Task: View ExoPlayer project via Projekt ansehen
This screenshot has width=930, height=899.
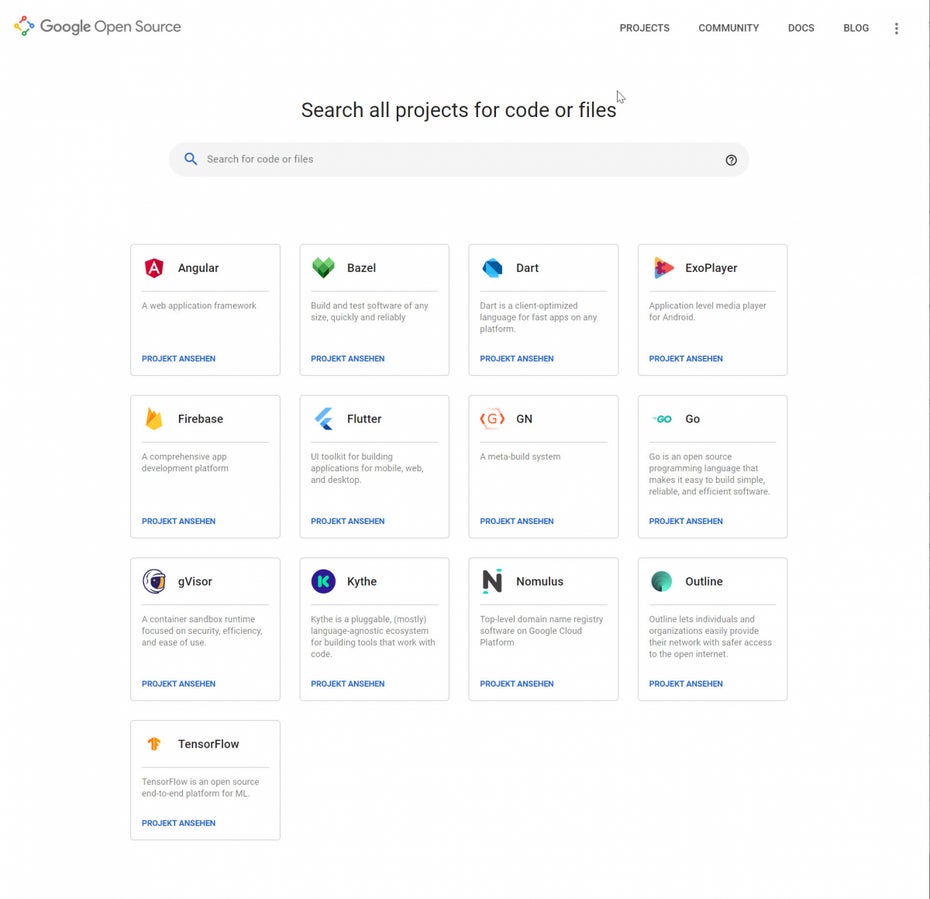Action: click(686, 359)
